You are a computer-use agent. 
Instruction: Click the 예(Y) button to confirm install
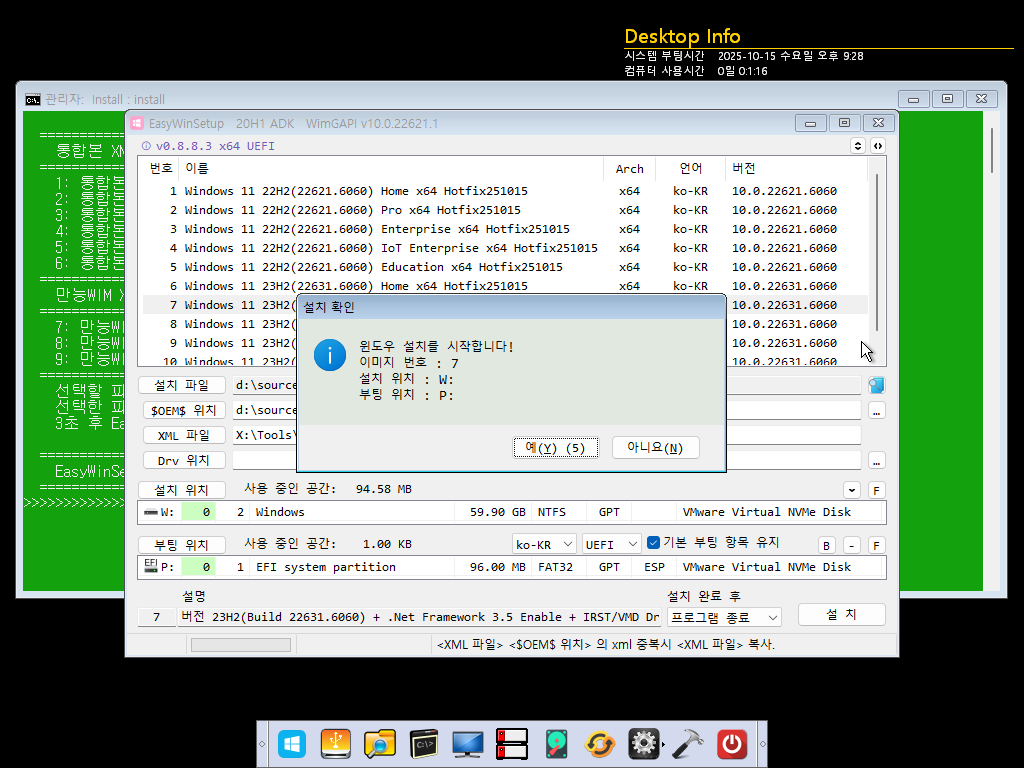pyautogui.click(x=556, y=448)
